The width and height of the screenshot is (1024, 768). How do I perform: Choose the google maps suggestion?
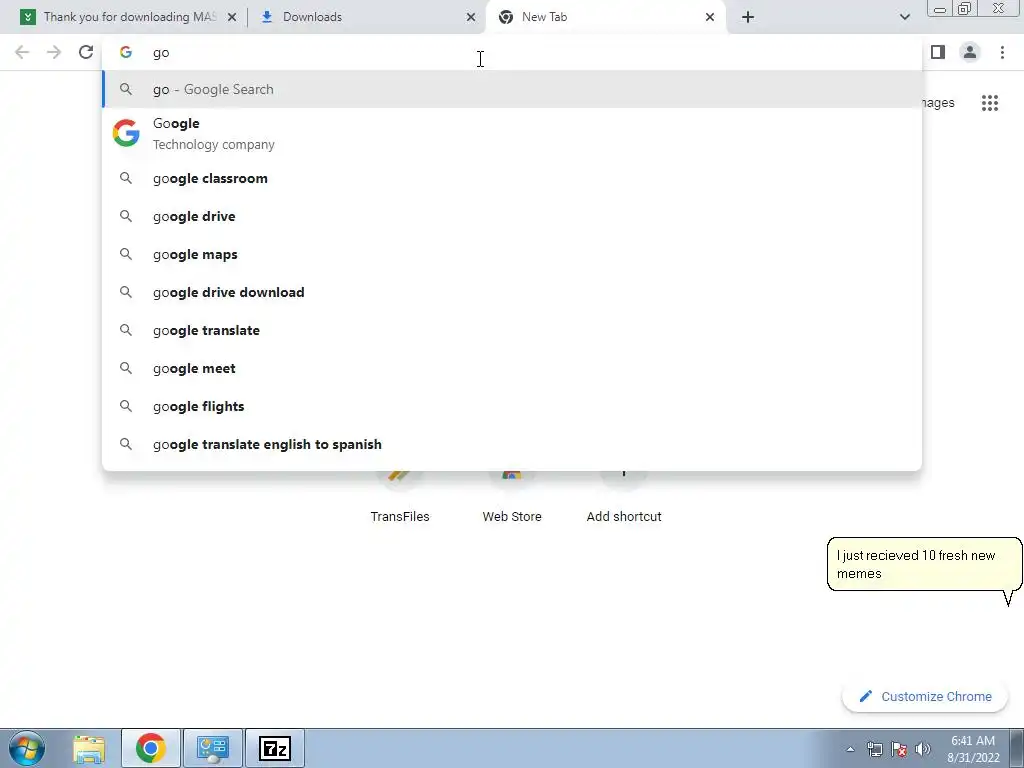pyautogui.click(x=512, y=254)
